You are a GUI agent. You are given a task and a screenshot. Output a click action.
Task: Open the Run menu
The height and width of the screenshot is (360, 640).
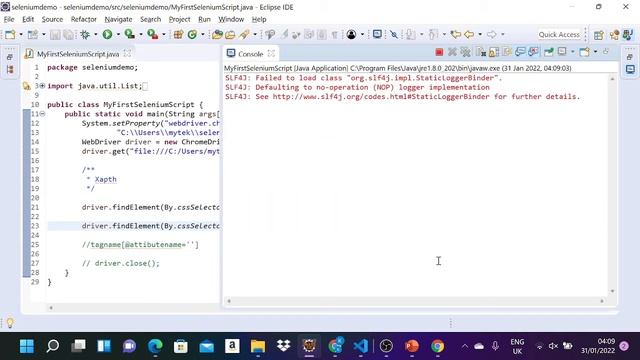(x=204, y=19)
